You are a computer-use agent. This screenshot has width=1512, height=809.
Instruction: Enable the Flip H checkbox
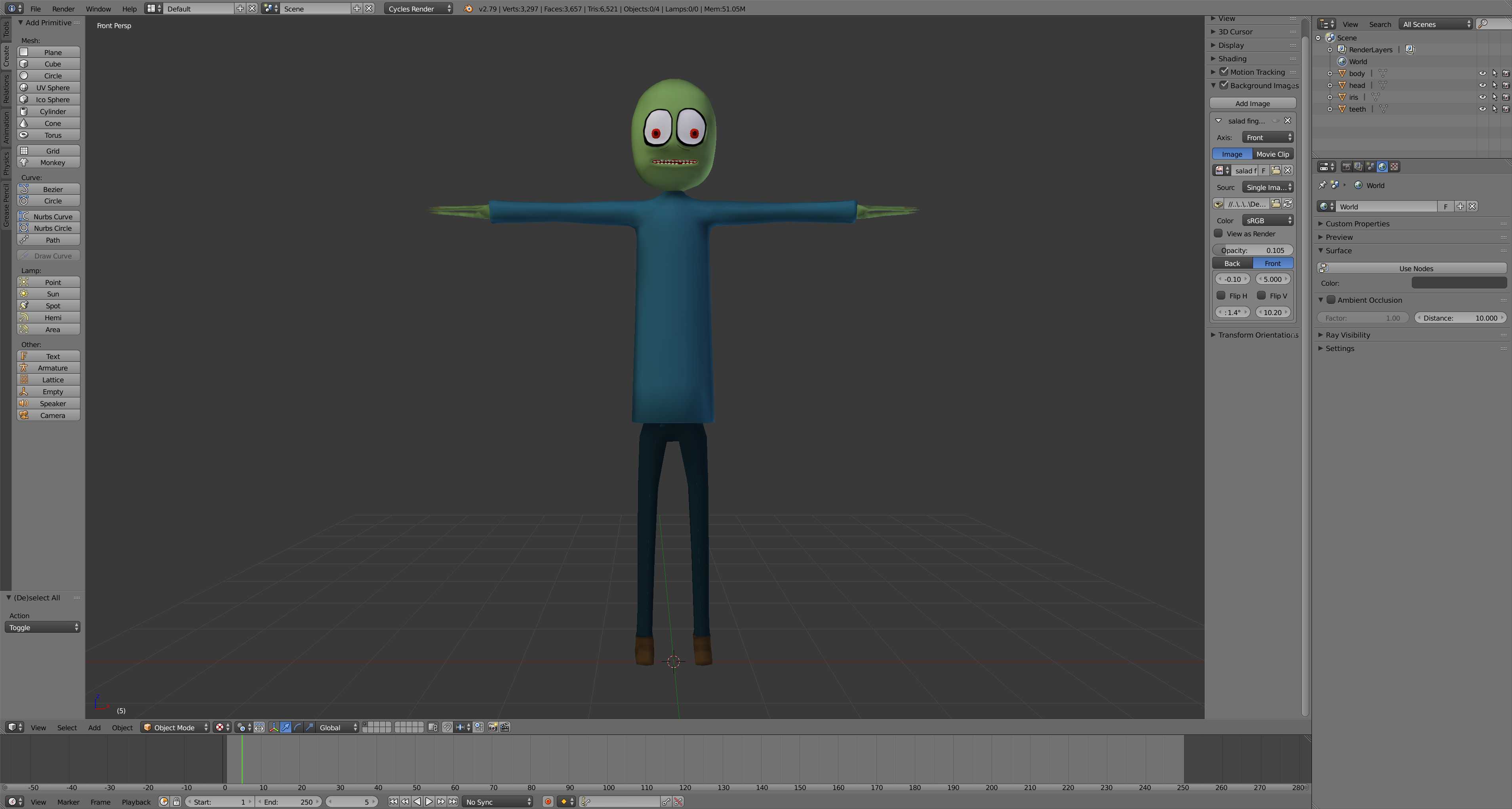click(1221, 296)
